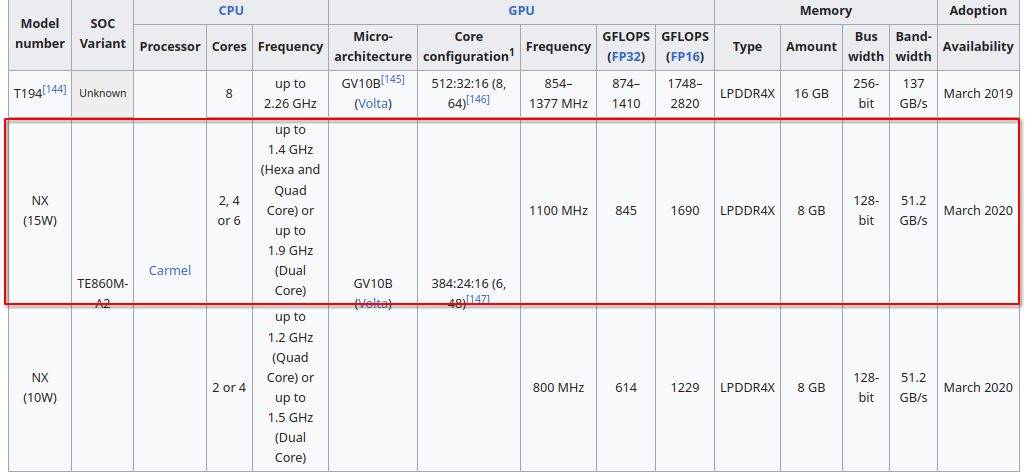The height and width of the screenshot is (473, 1025).
Task: Select the '137 GB/s' bandwidth cell
Action: coord(913,93)
